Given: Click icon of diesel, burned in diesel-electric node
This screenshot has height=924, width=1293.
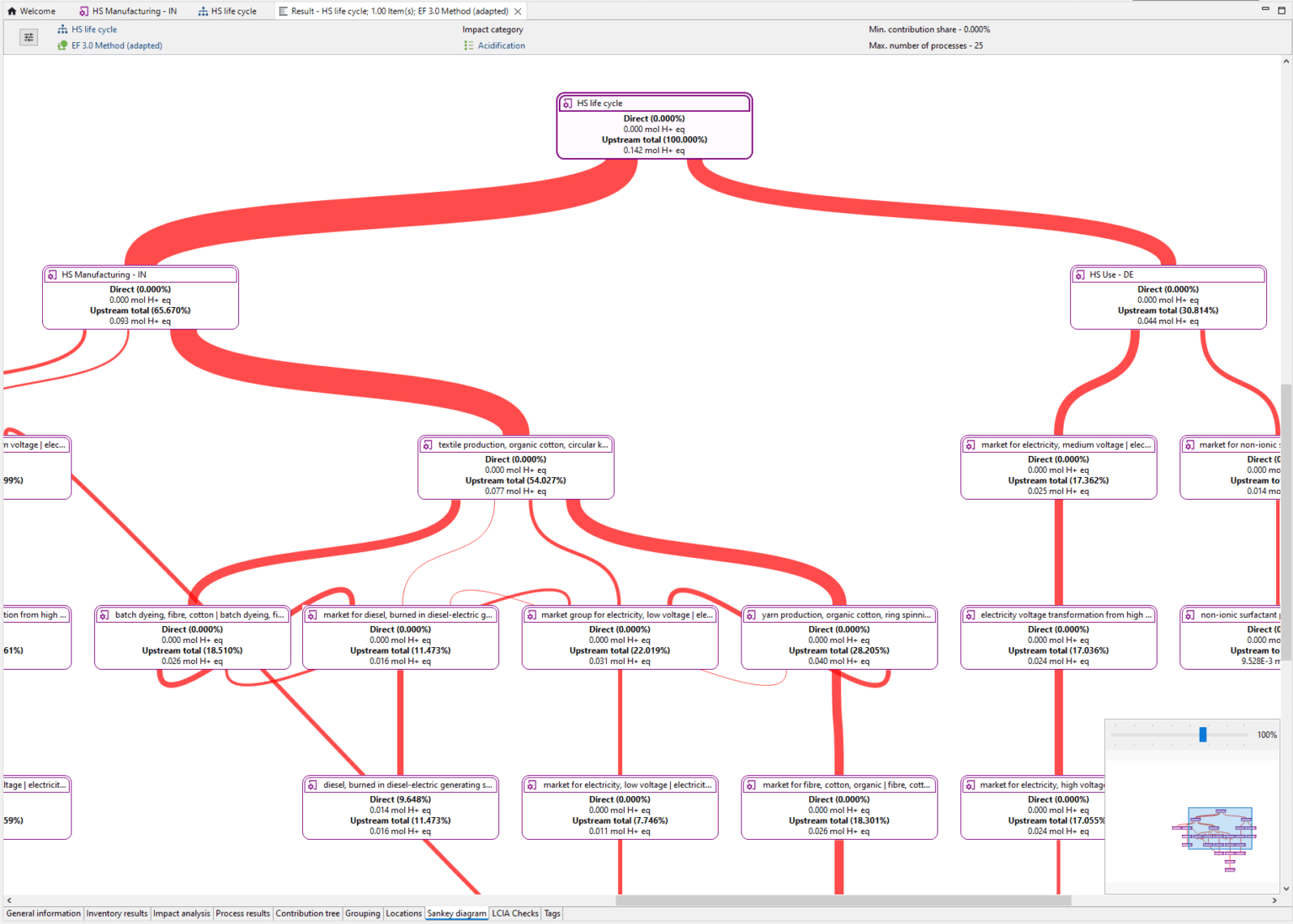Looking at the screenshot, I should tap(313, 785).
